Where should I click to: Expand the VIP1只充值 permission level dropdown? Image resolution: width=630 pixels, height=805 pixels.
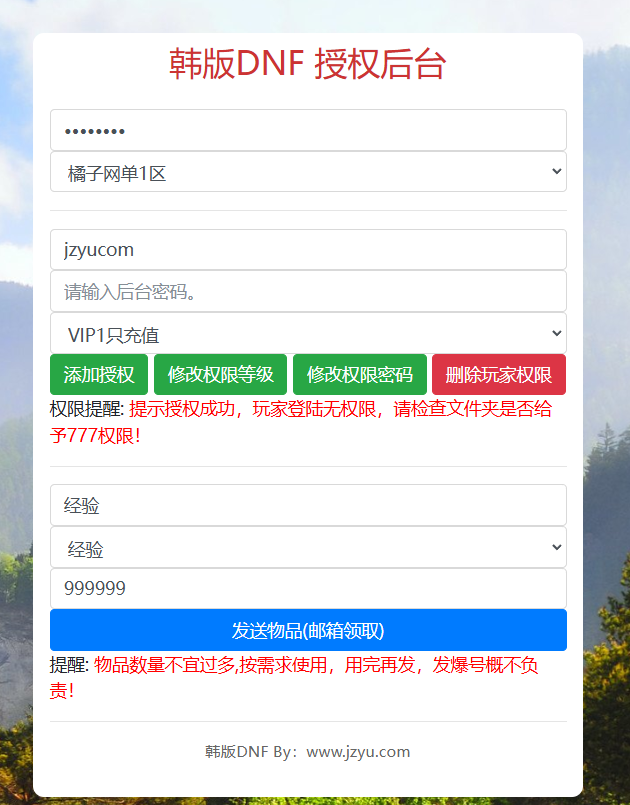pos(308,334)
